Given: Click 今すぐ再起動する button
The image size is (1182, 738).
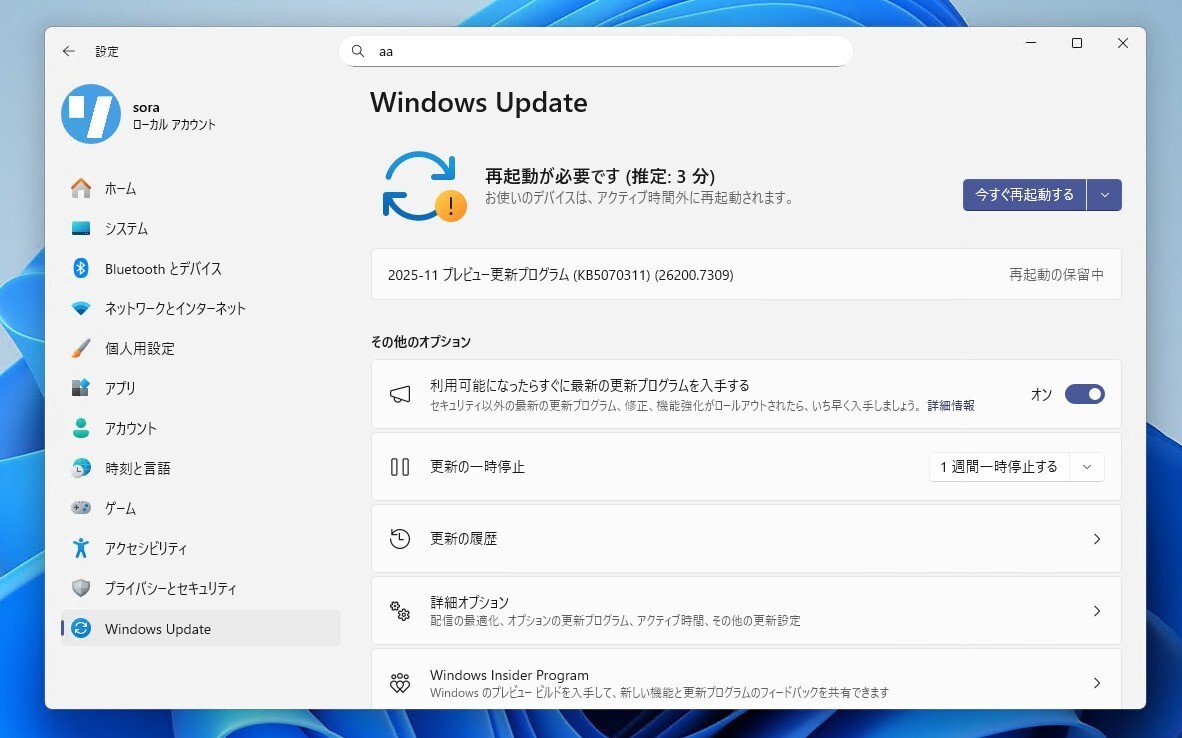Looking at the screenshot, I should (1024, 195).
